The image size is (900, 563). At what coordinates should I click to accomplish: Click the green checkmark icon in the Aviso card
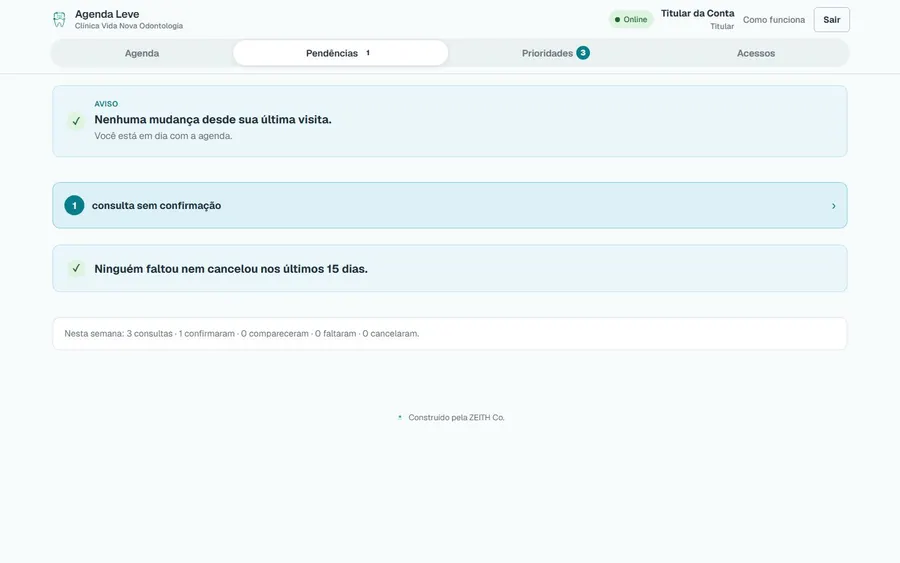[x=76, y=121]
